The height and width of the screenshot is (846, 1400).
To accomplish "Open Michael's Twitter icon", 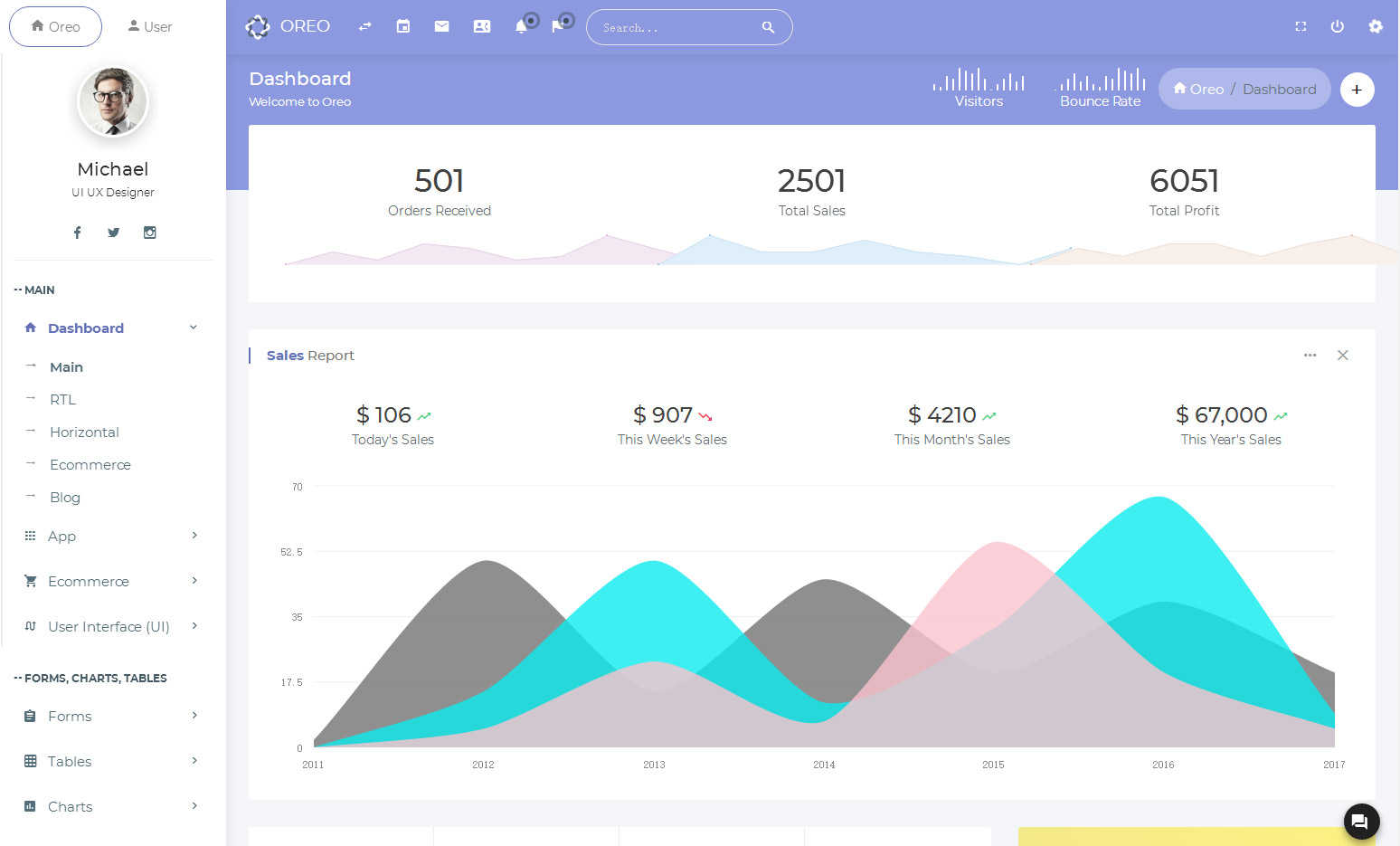I will [113, 233].
